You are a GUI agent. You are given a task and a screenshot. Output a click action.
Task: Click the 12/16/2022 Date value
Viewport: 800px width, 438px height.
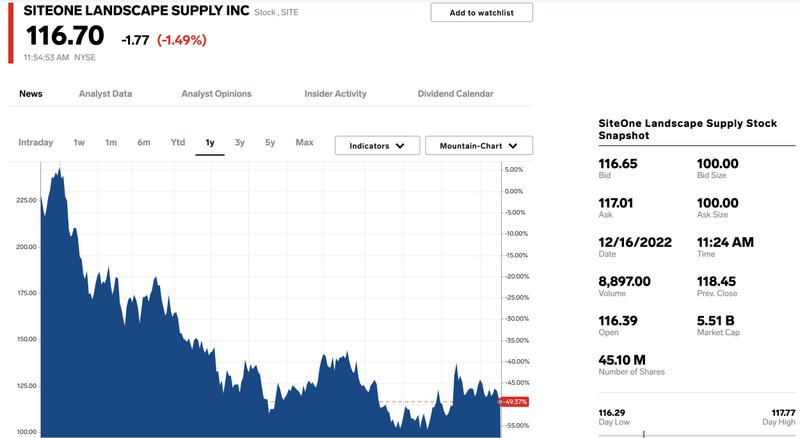(635, 242)
